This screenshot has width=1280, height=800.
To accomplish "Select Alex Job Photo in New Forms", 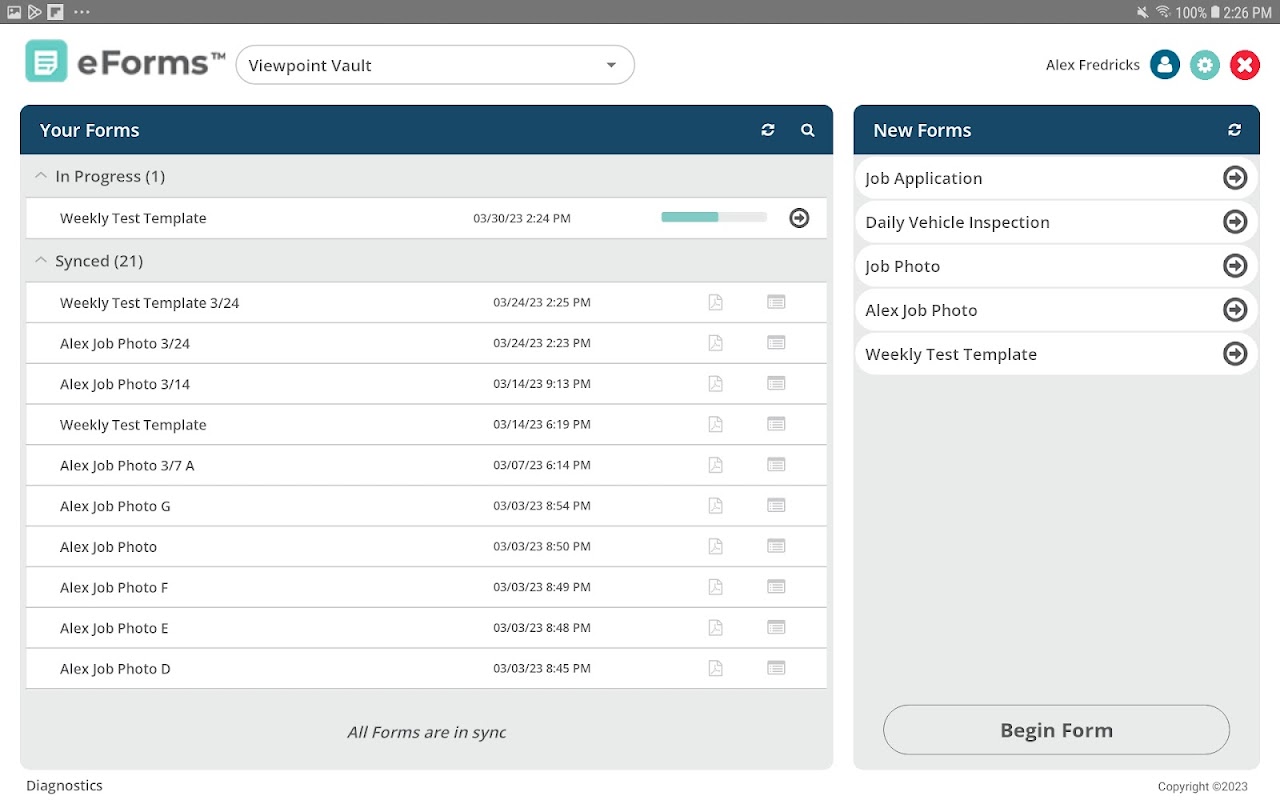I will click(1056, 310).
